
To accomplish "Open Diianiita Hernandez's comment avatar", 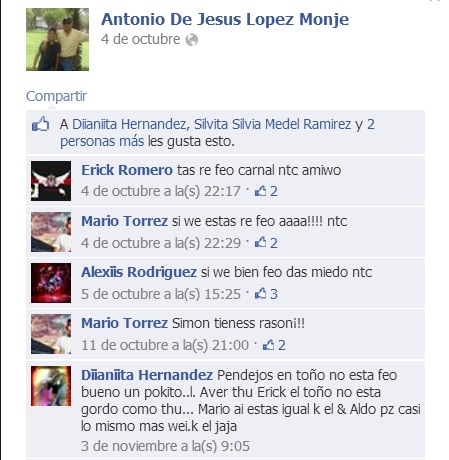I will pos(51,386).
